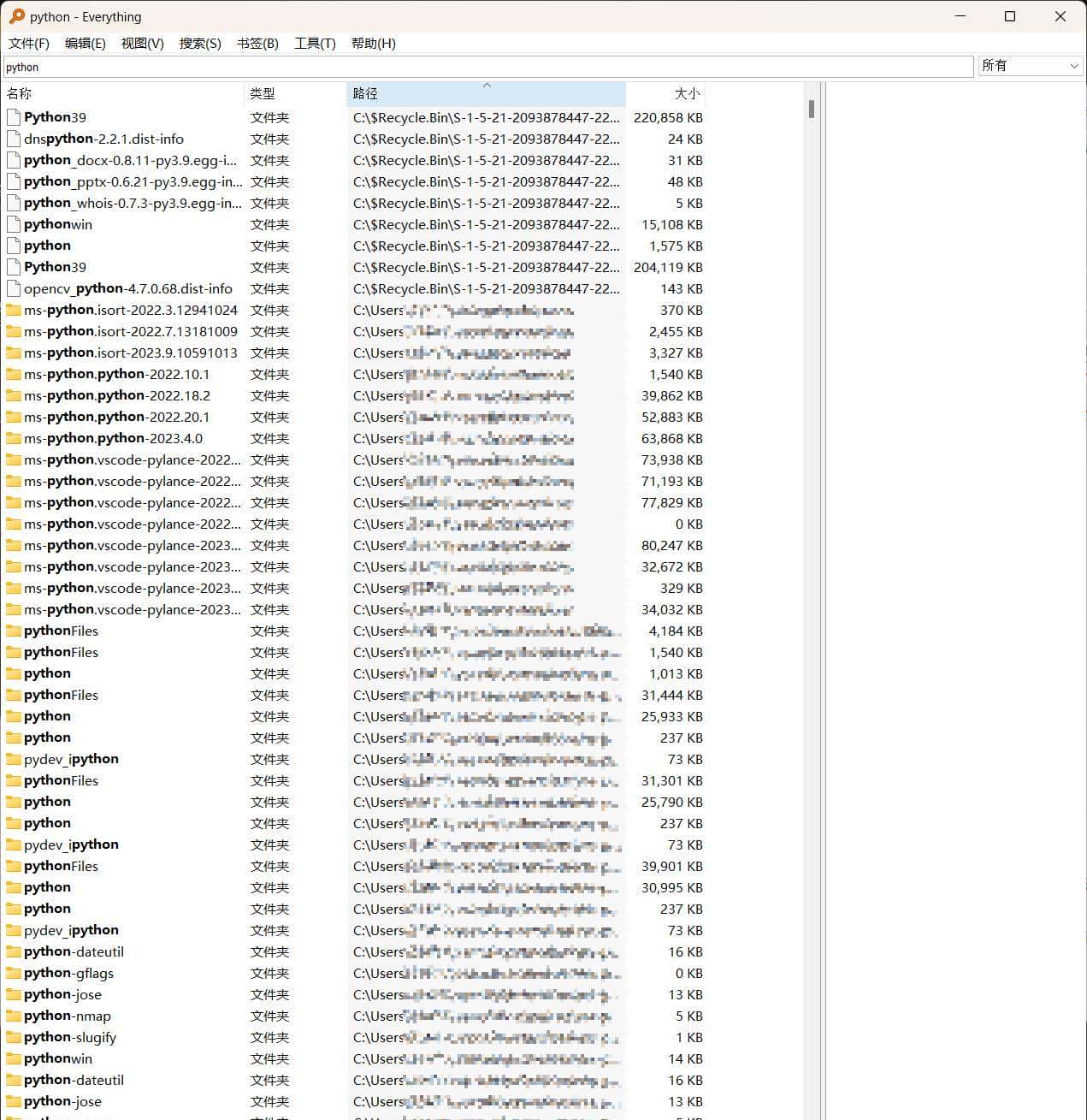Image resolution: width=1087 pixels, height=1120 pixels.
Task: Toggle sort direction on 路径 column header
Action: point(485,93)
